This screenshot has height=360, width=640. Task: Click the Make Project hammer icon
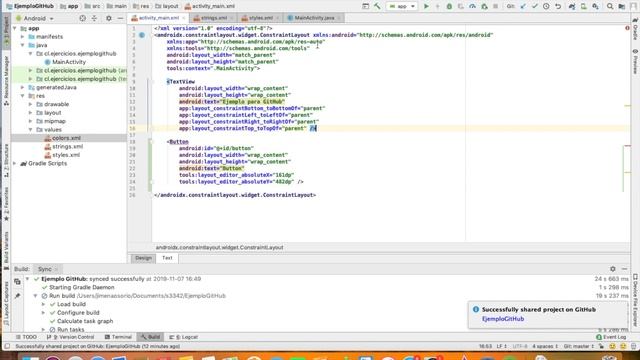tap(377, 6)
